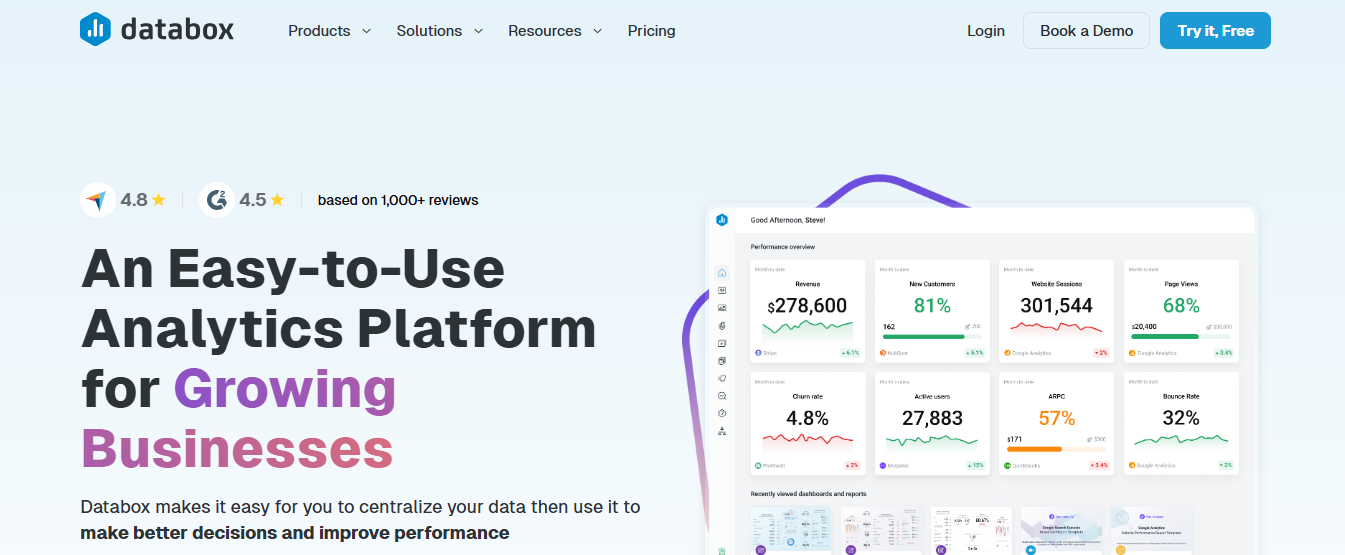Click the 4.8% Churn rate value
This screenshot has height=555, width=1345.
coord(807,418)
